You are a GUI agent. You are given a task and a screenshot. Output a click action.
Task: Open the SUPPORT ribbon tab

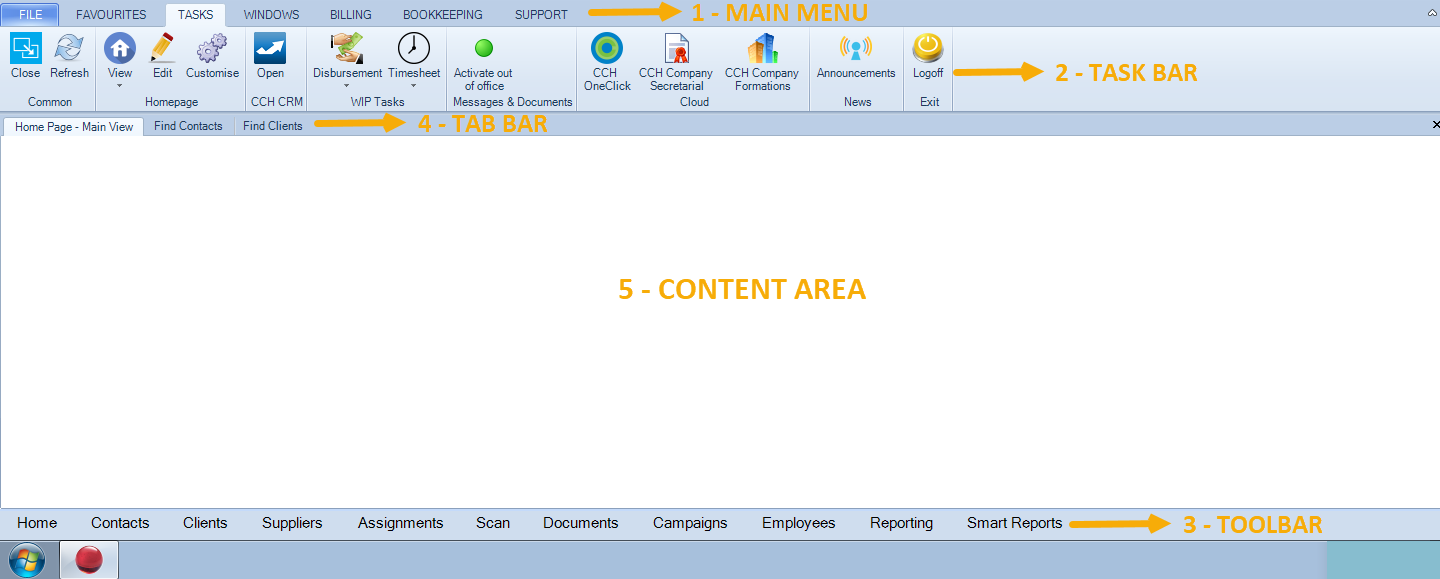point(541,15)
